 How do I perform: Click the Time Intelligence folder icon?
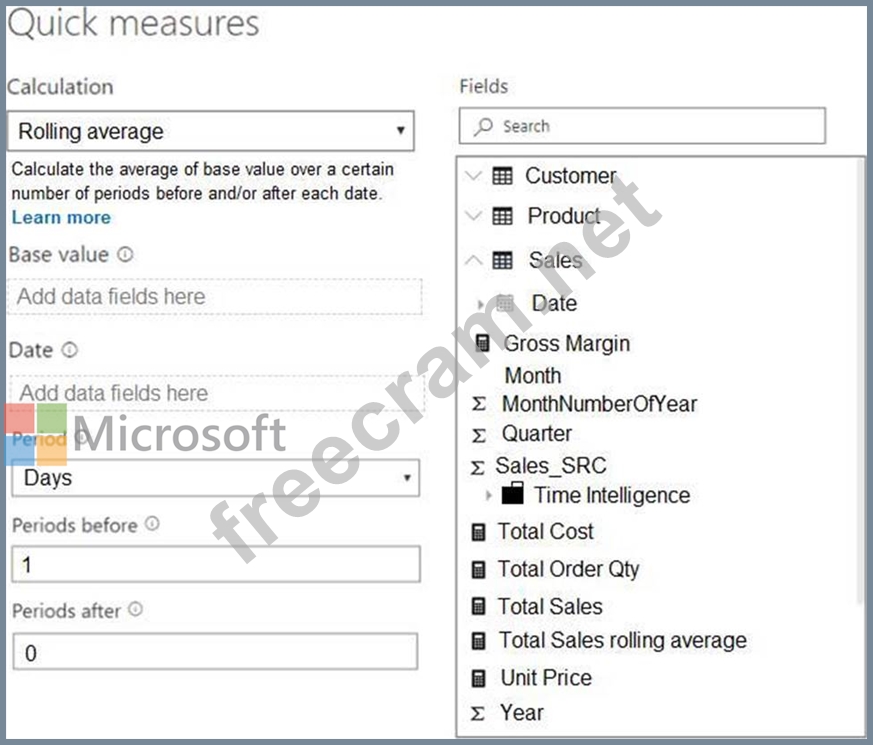513,494
